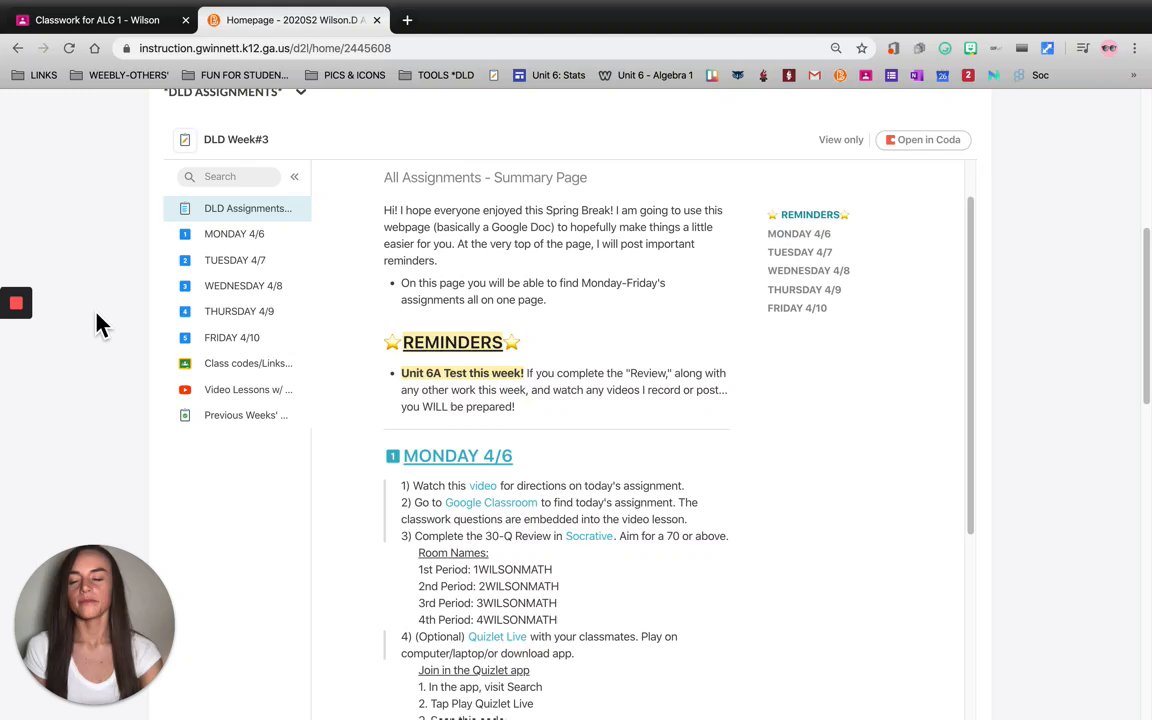
Task: Click the video link in Monday step 1
Action: (x=483, y=486)
